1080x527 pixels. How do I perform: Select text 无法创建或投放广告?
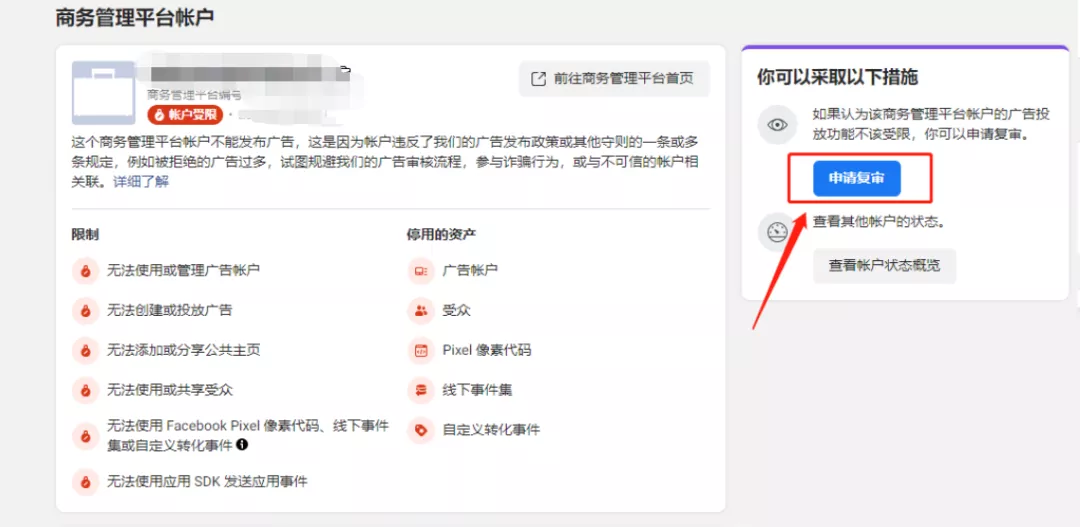click(x=169, y=311)
